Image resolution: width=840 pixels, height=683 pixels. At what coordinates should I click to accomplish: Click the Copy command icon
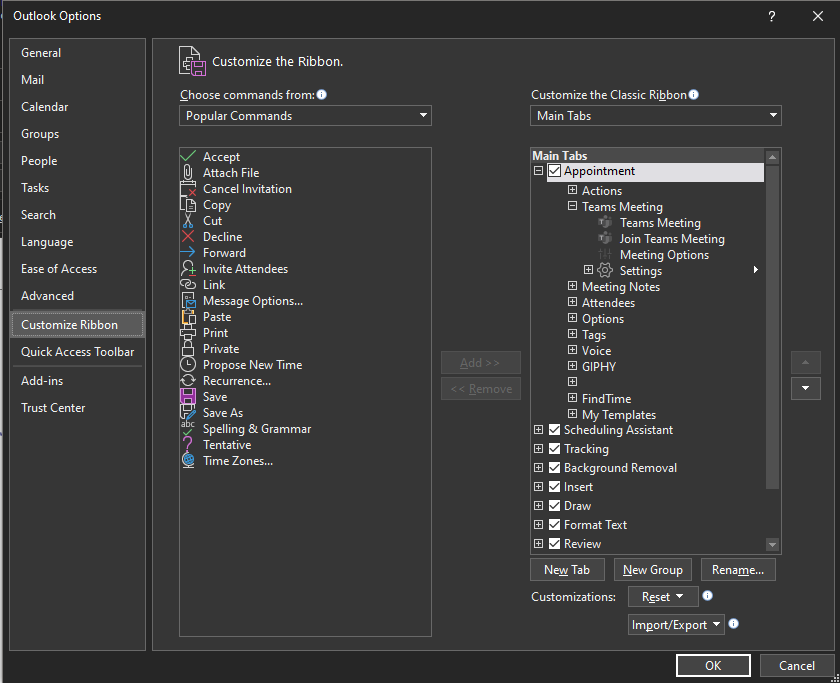tap(188, 205)
